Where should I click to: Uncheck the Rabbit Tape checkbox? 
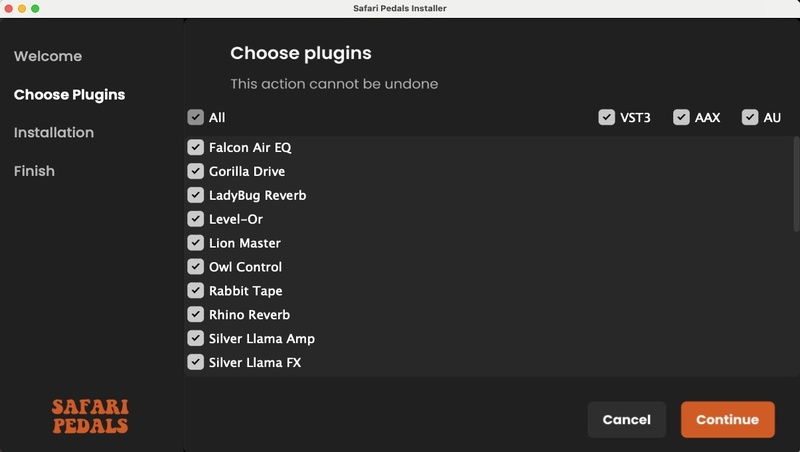coord(196,291)
